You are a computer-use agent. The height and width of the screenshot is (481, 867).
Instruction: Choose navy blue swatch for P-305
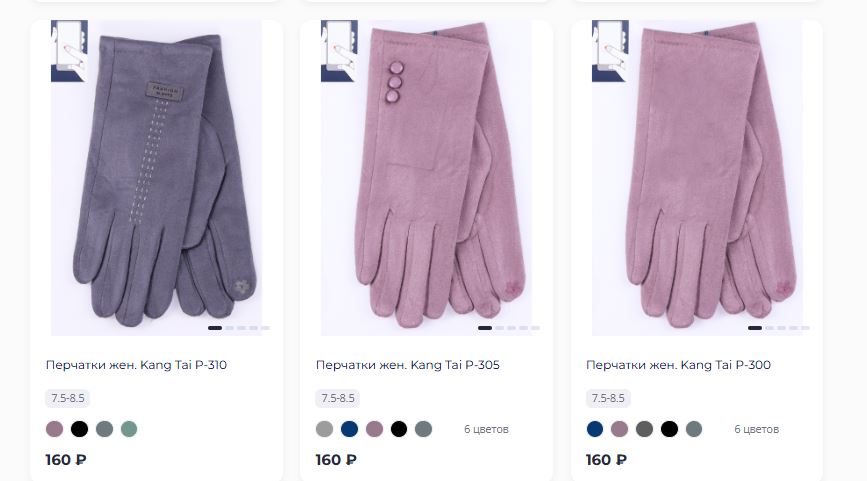tap(349, 429)
